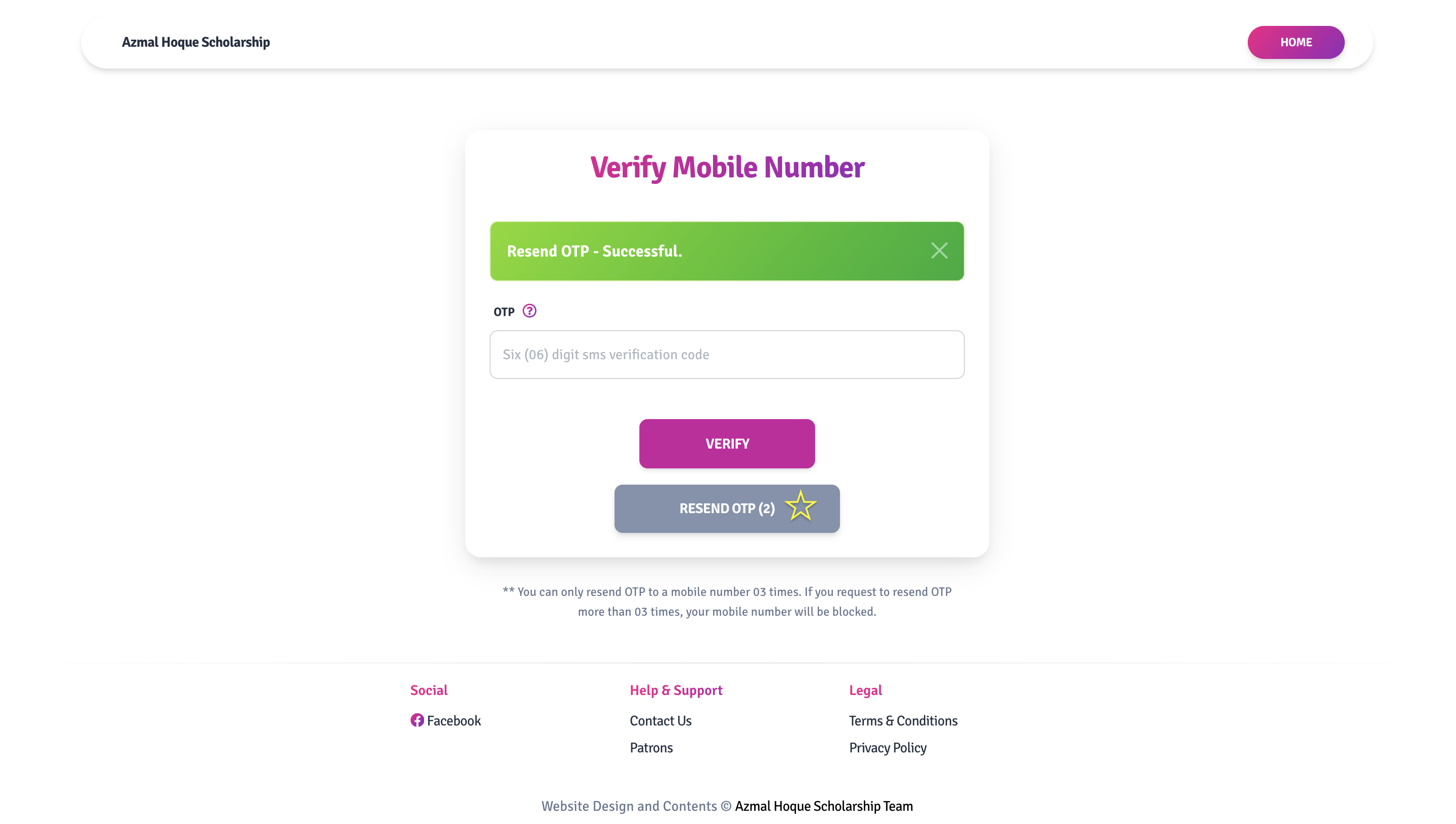Open the Facebook logo icon in footer
Image resolution: width=1456 pixels, height=824 pixels.
[x=417, y=720]
